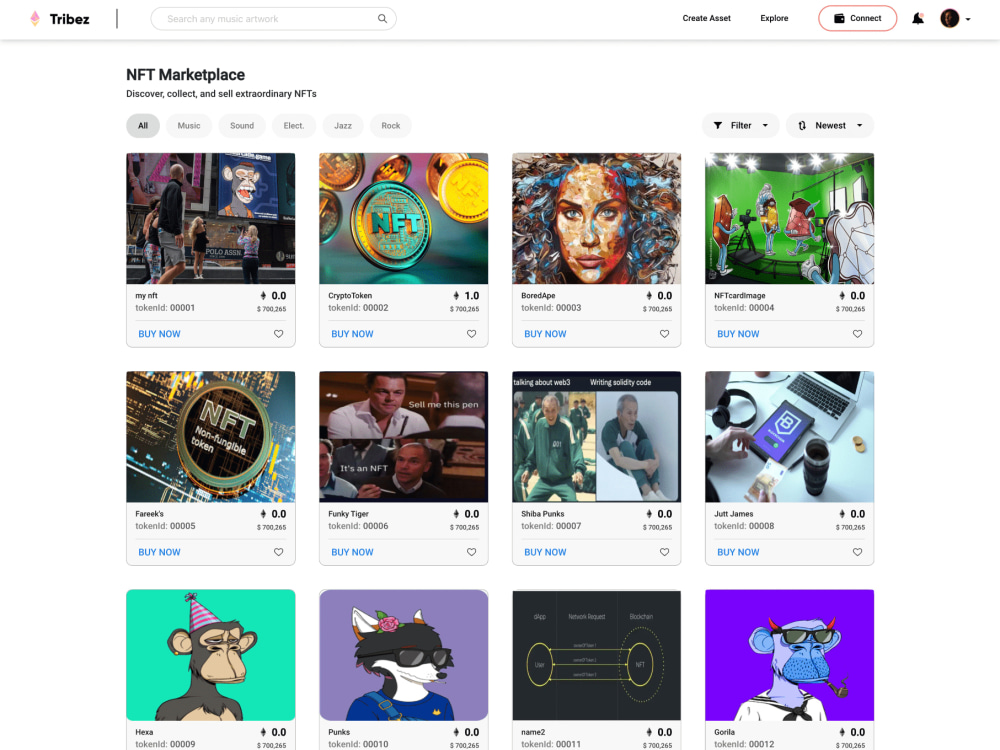Buy the my nft token
This screenshot has width=1000, height=750.
(159, 334)
